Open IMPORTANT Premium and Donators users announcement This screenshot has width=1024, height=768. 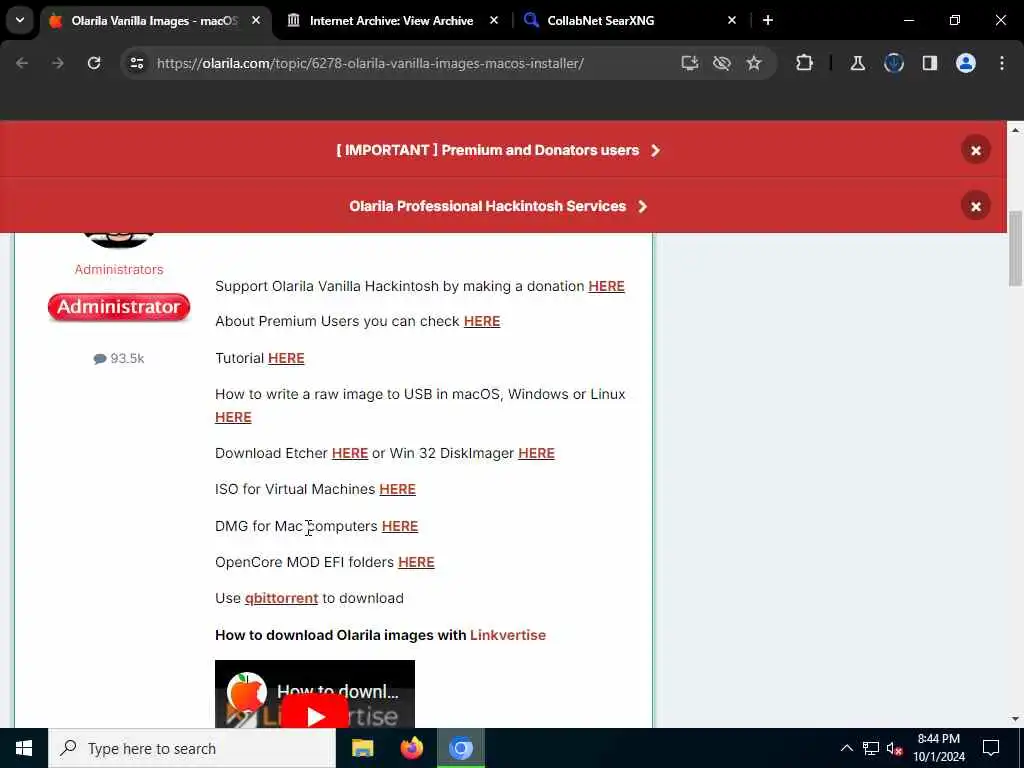[498, 150]
